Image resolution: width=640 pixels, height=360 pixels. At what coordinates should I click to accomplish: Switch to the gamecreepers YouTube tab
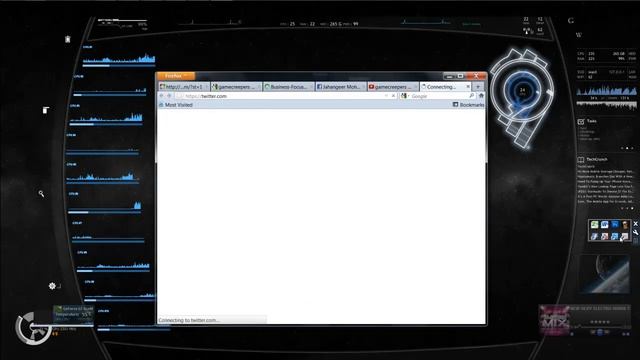coord(393,87)
